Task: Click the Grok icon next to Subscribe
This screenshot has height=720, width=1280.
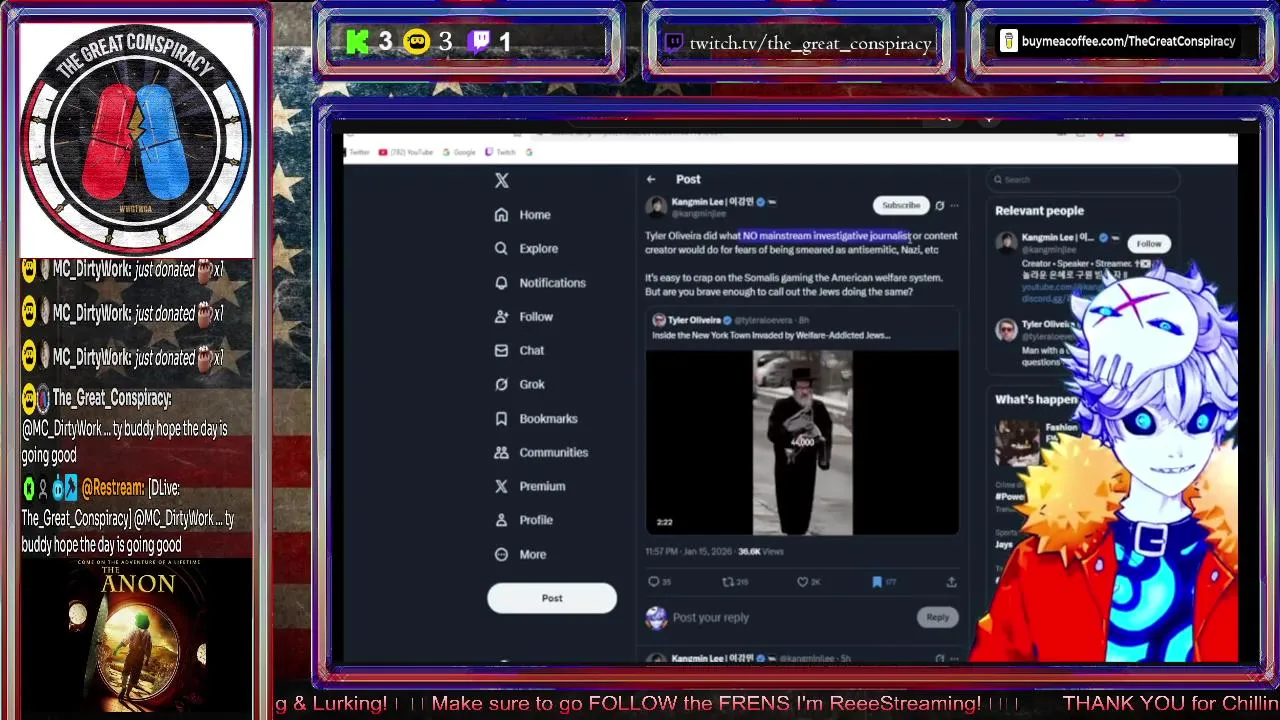Action: [939, 205]
